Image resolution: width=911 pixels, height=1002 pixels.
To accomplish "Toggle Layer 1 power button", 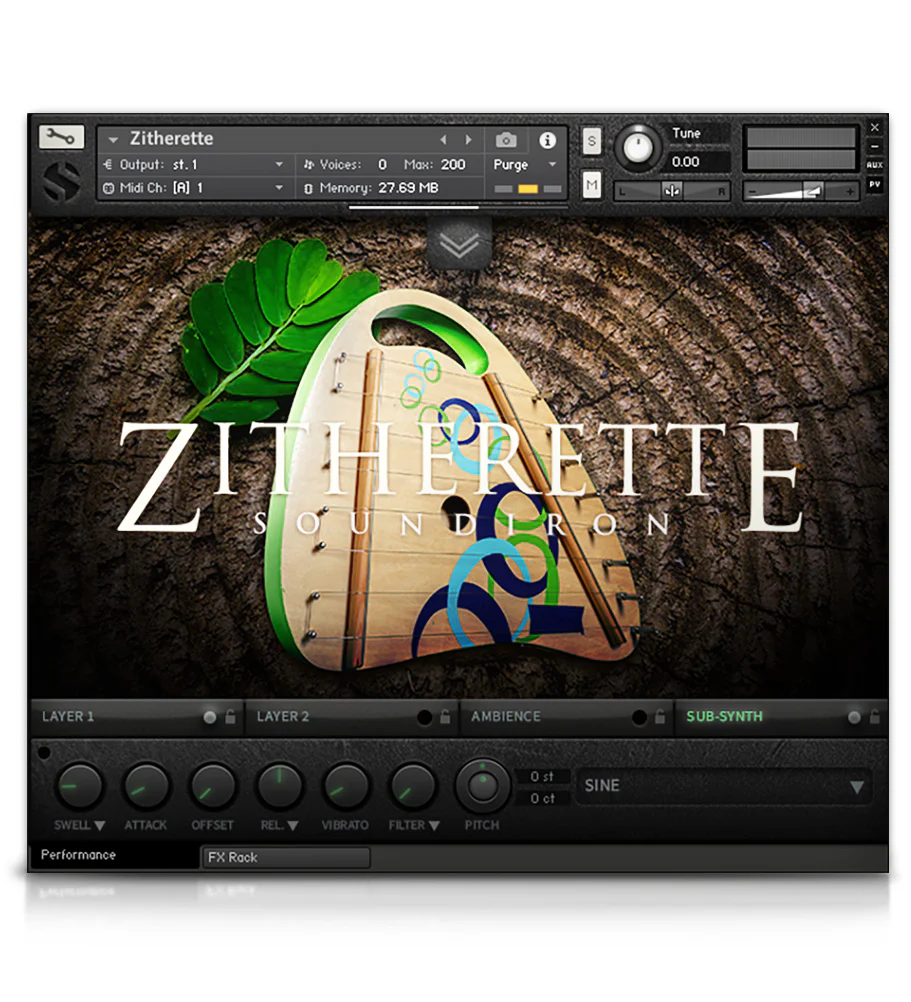I will (209, 716).
